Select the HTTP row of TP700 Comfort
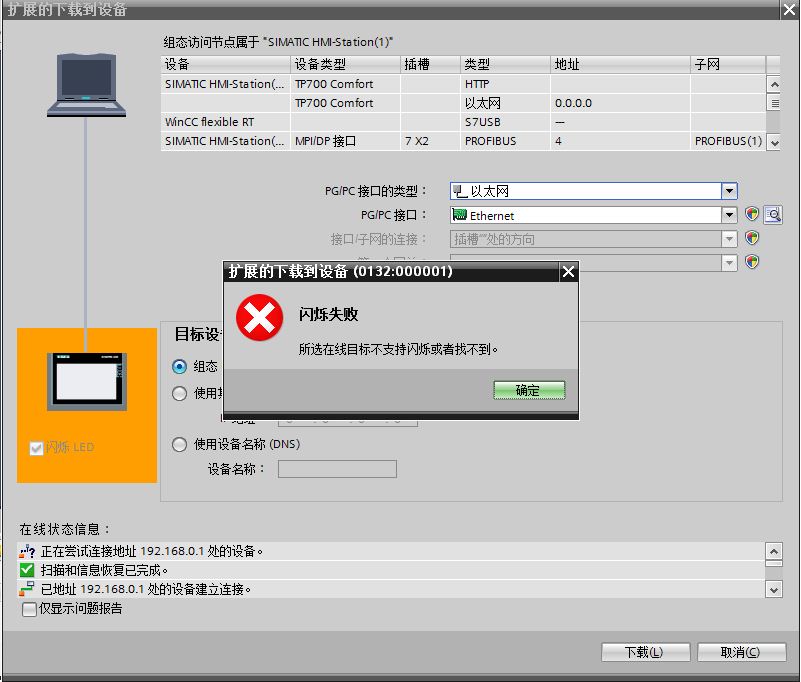This screenshot has width=801, height=682. [x=463, y=84]
